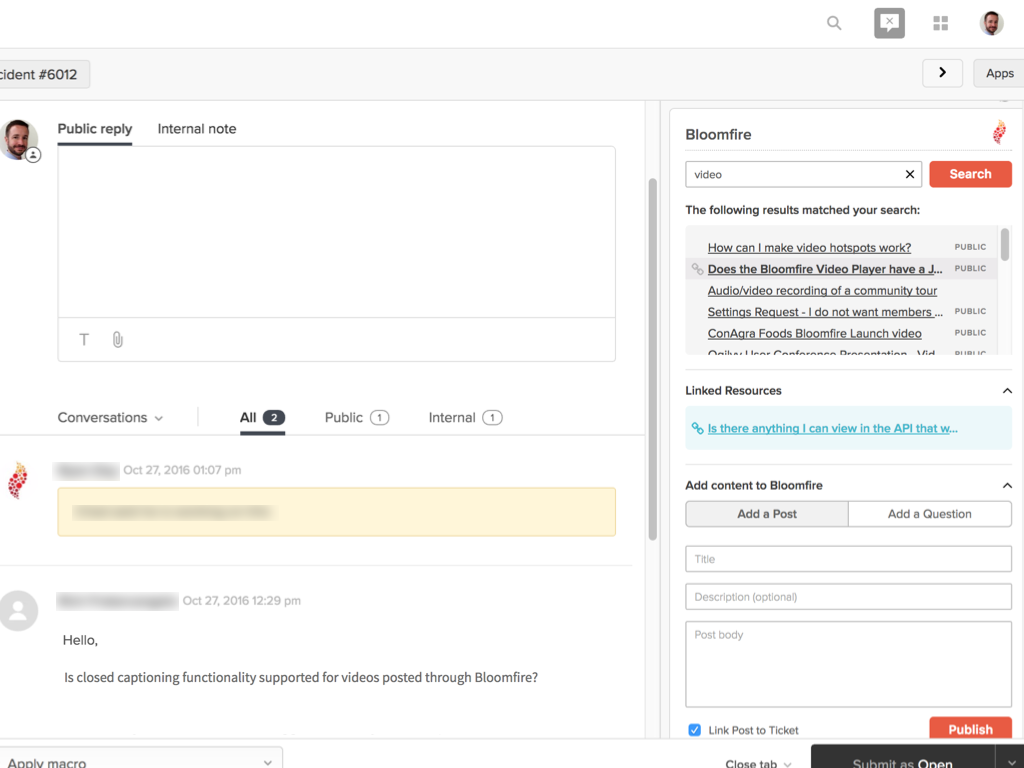
Task: Show Public conversations tab
Action: [x=357, y=417]
